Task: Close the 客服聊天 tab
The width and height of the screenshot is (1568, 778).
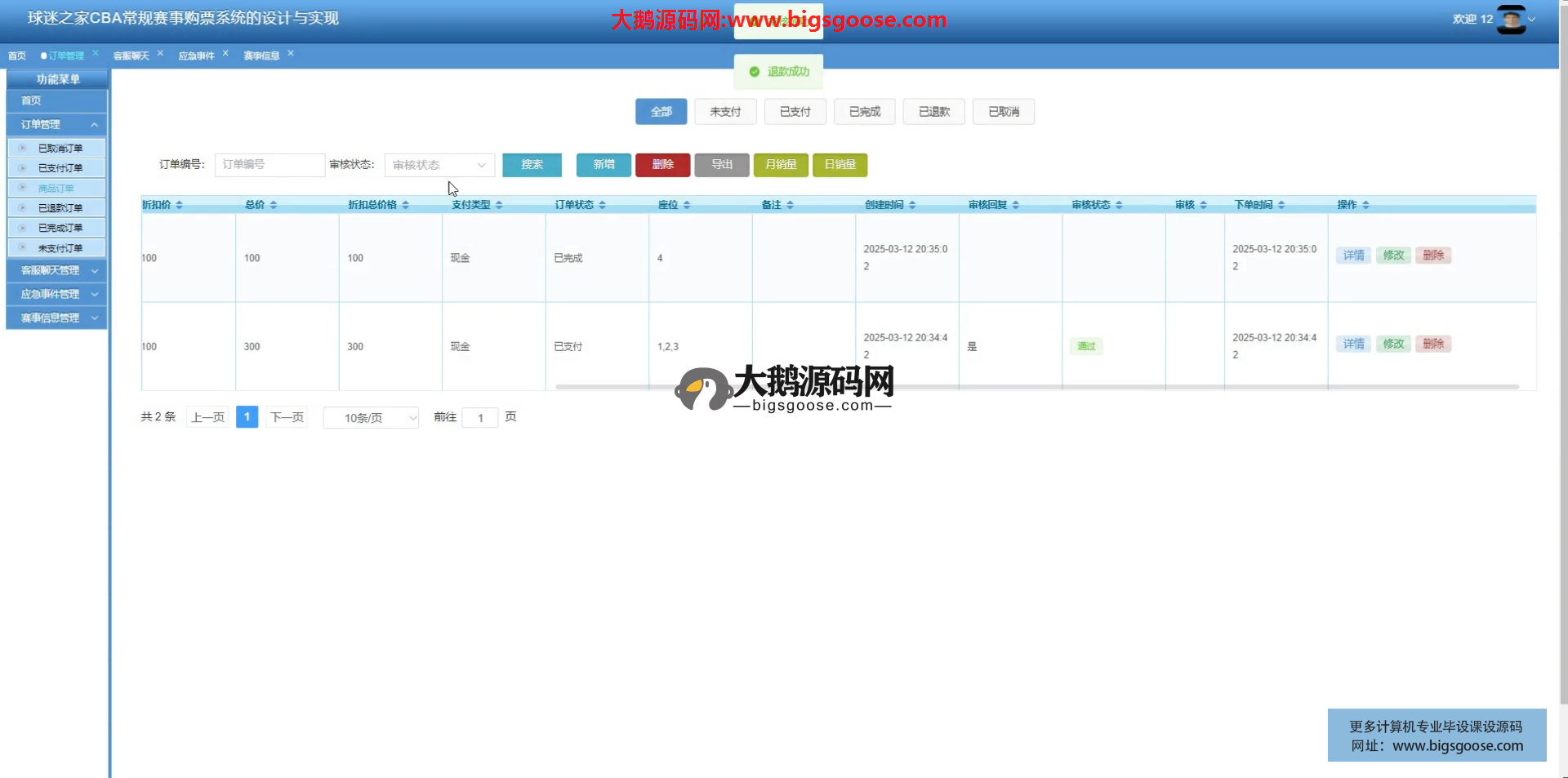Action: [x=160, y=53]
